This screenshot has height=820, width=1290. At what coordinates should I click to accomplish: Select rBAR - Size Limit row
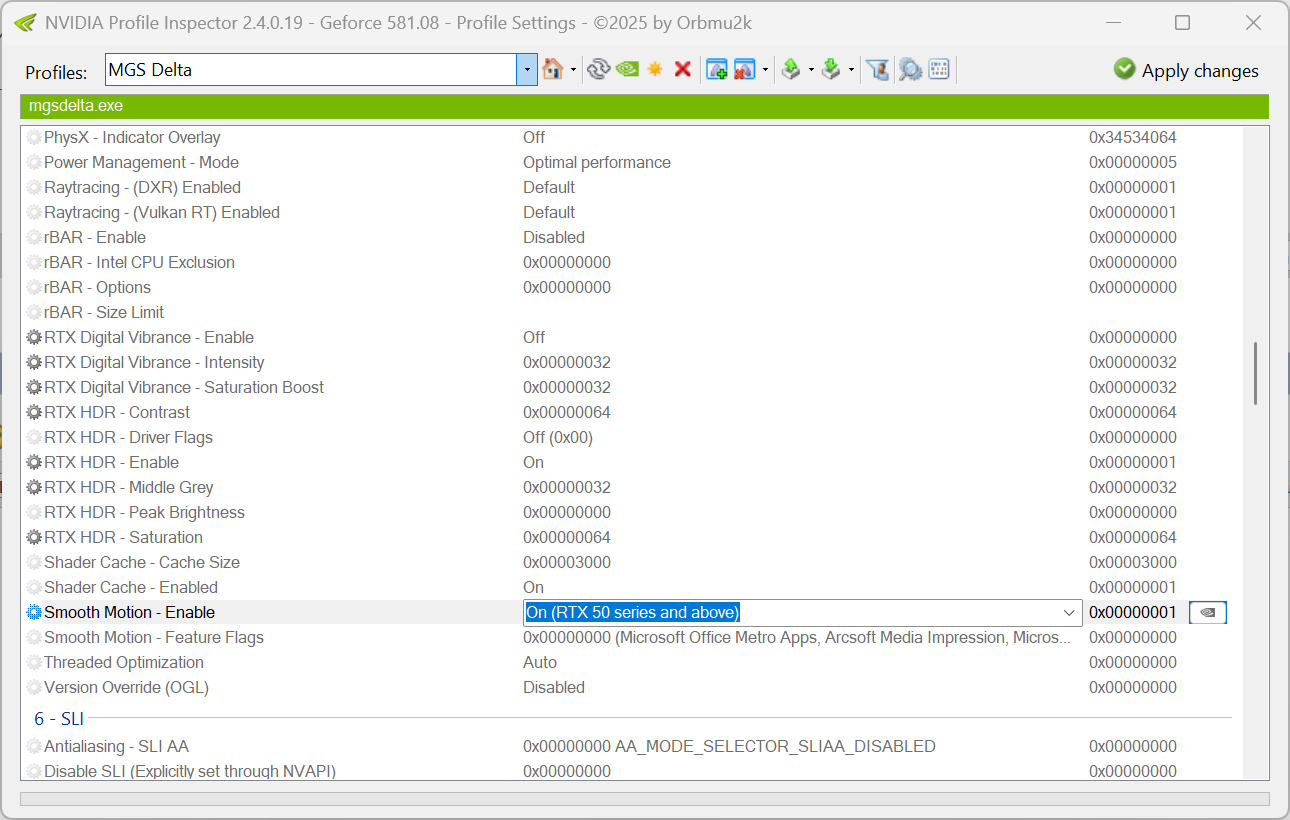coord(630,312)
